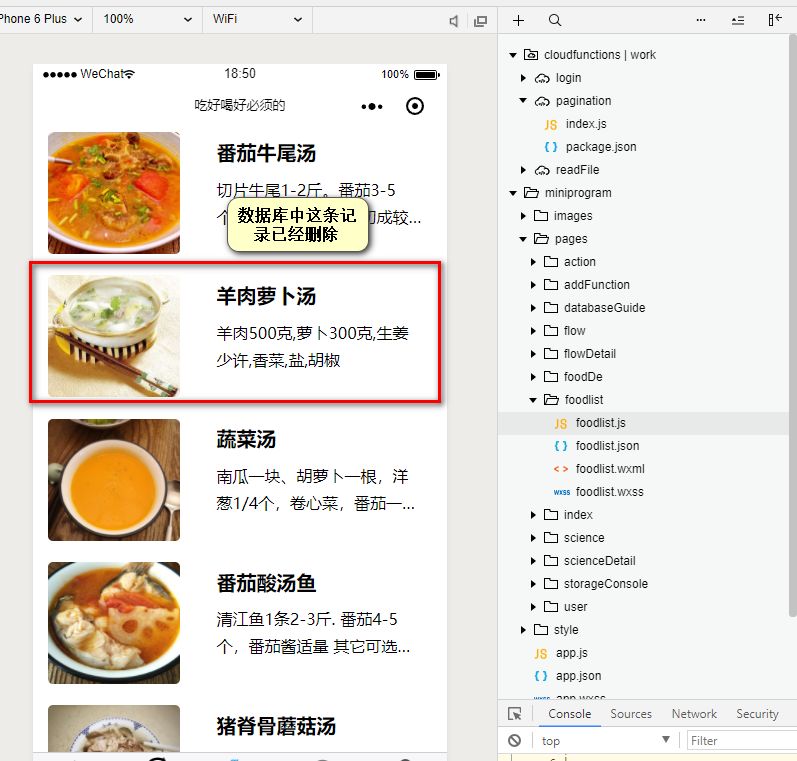Tap the mini program three-dot menu capsule

click(372, 106)
